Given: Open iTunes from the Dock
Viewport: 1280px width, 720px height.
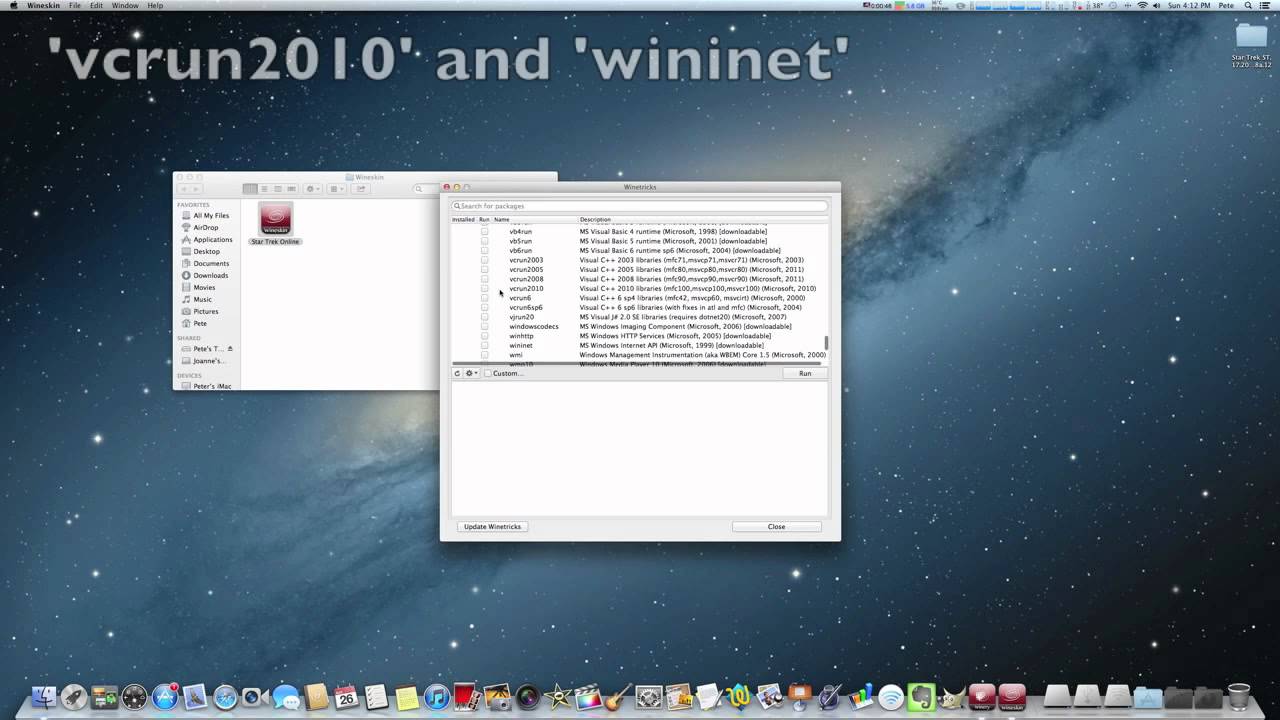Looking at the screenshot, I should click(436, 696).
